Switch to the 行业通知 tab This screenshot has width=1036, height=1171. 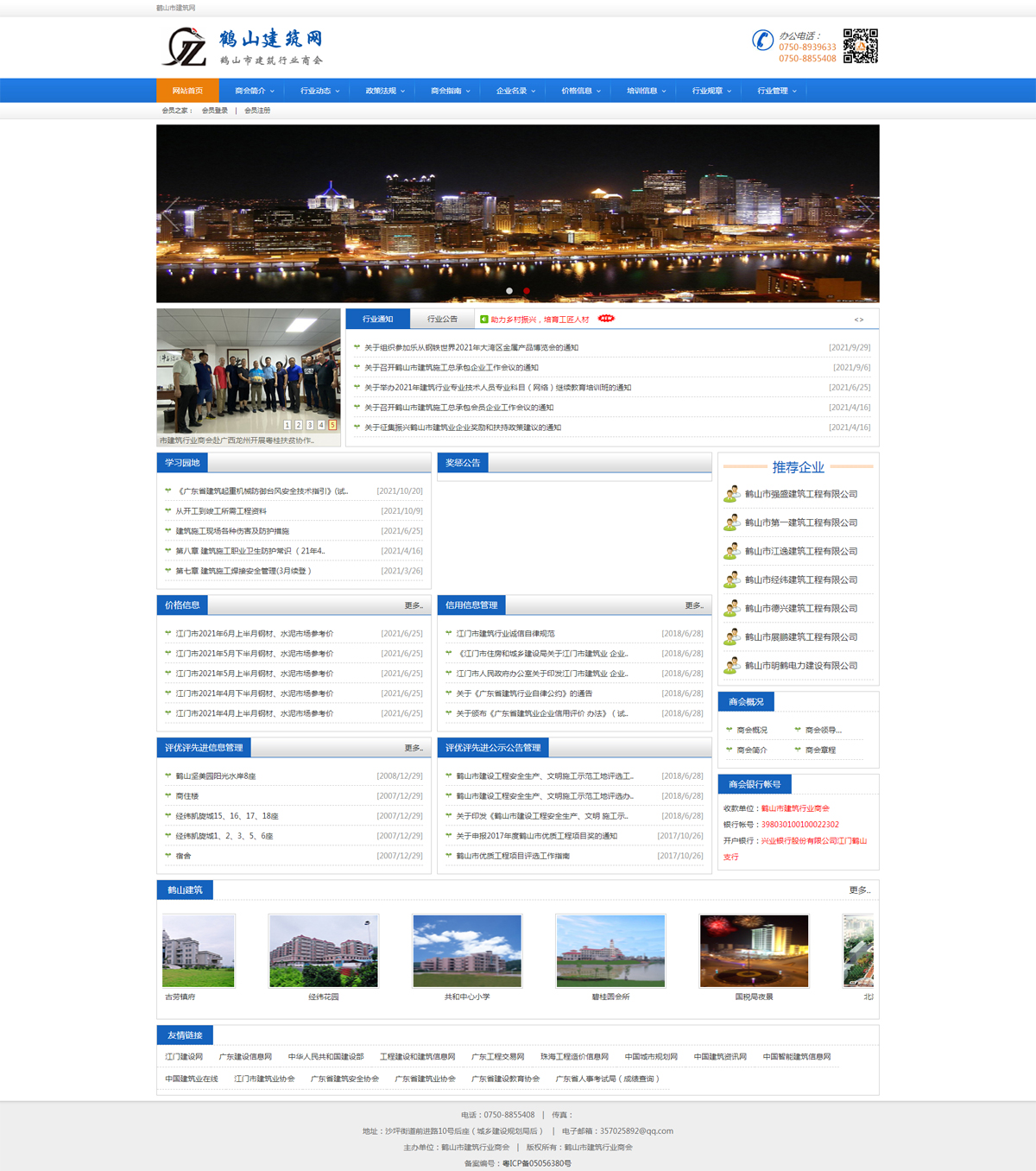point(378,319)
